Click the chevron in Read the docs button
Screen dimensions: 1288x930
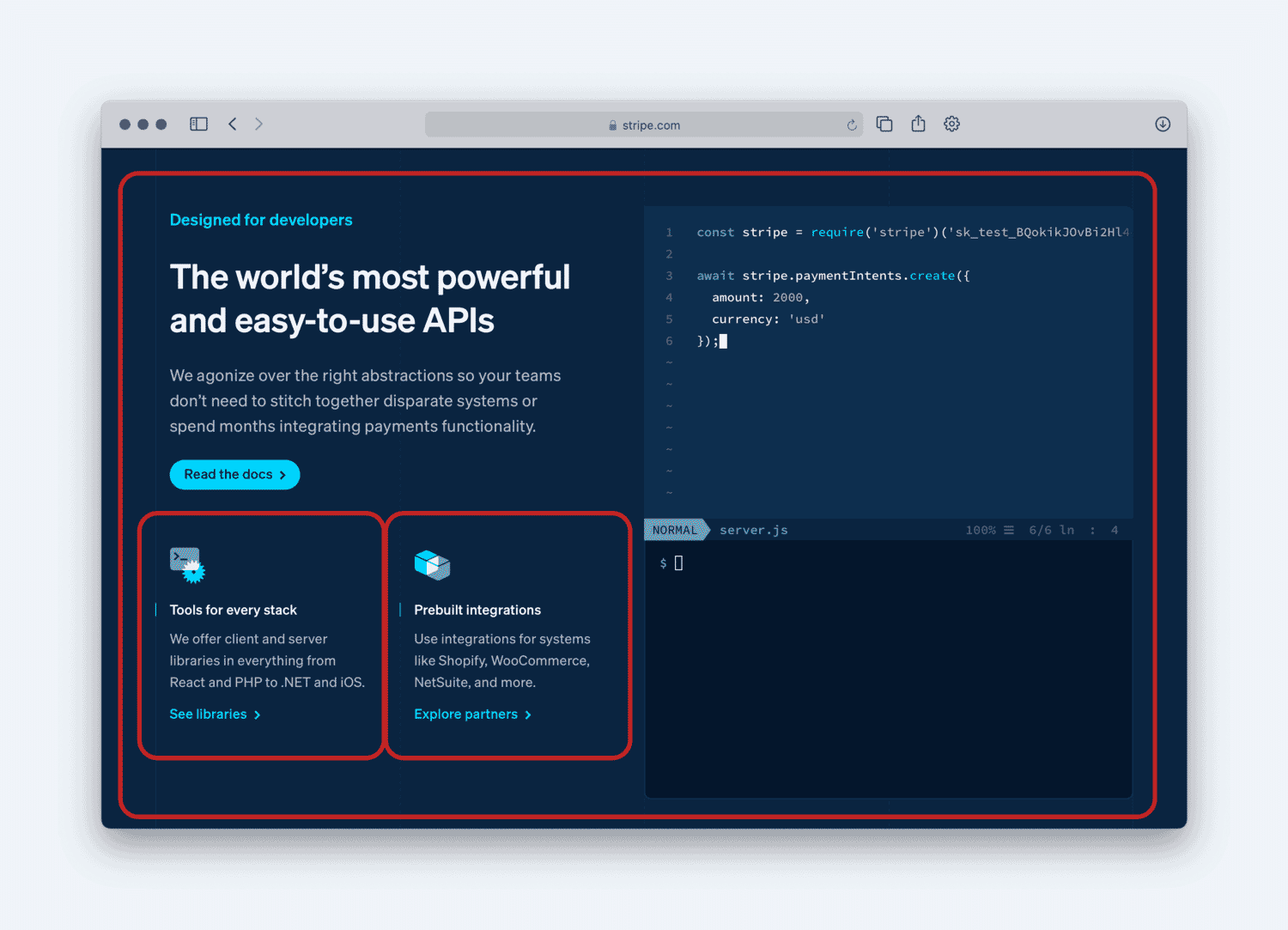283,475
